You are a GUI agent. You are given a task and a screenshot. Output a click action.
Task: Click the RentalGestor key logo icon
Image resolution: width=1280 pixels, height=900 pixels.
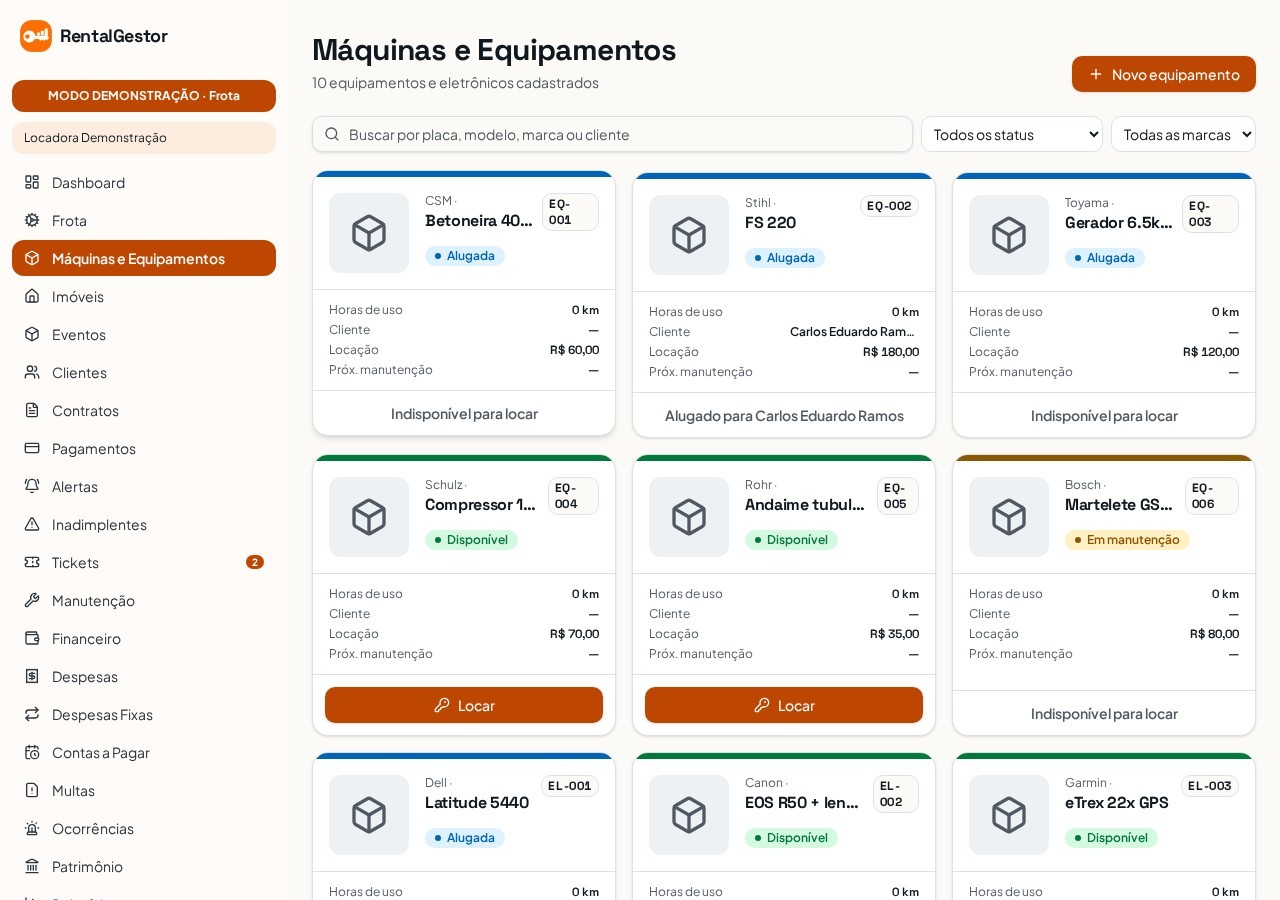click(x=36, y=36)
